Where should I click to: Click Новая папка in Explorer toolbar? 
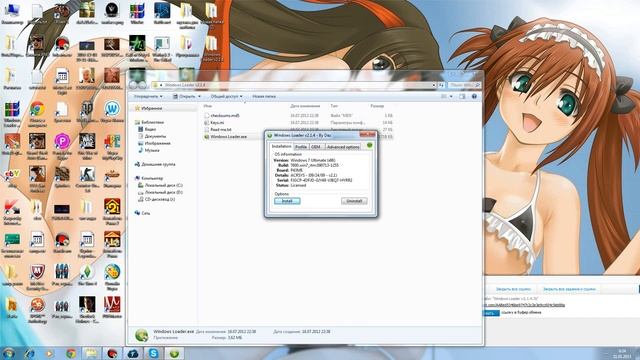click(x=264, y=96)
